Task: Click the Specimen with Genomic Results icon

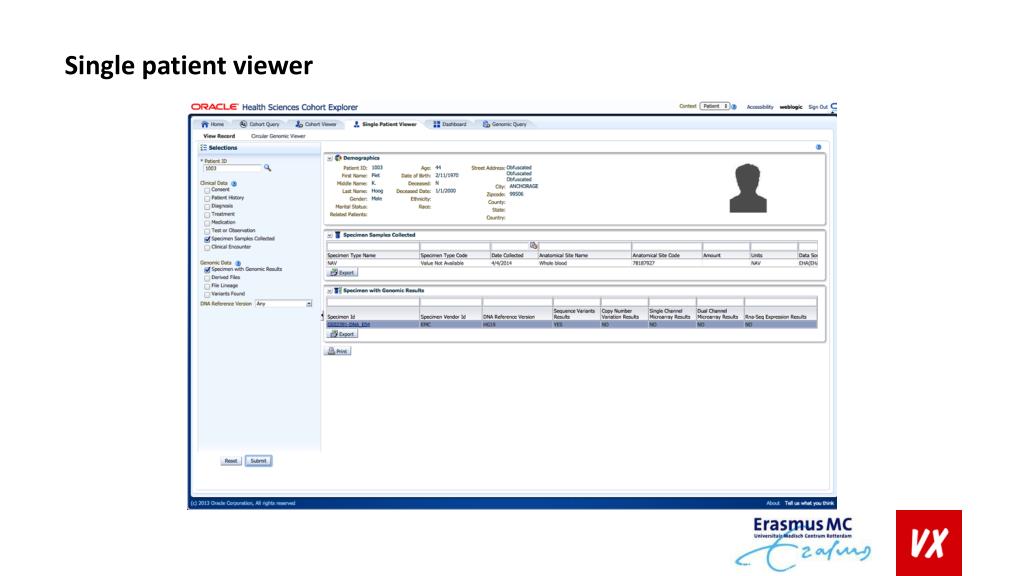Action: pos(338,291)
